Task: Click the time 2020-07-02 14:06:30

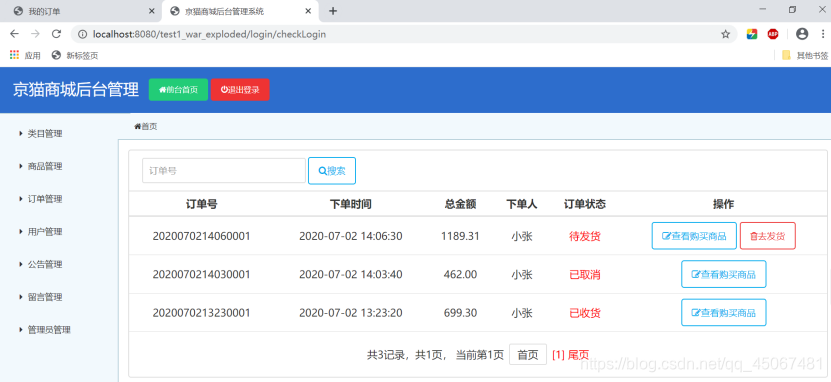Action: tap(351, 236)
